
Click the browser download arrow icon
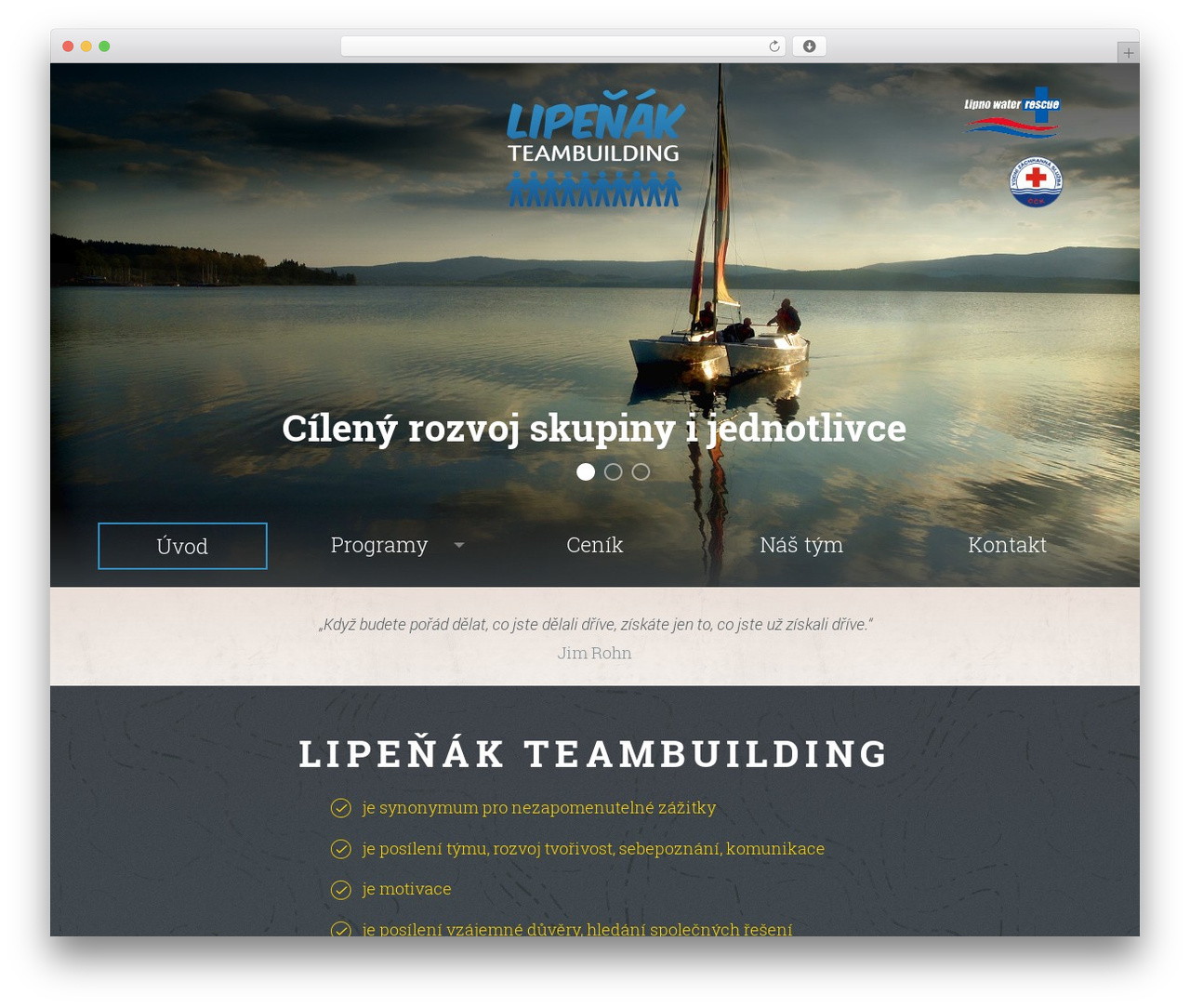pos(809,46)
